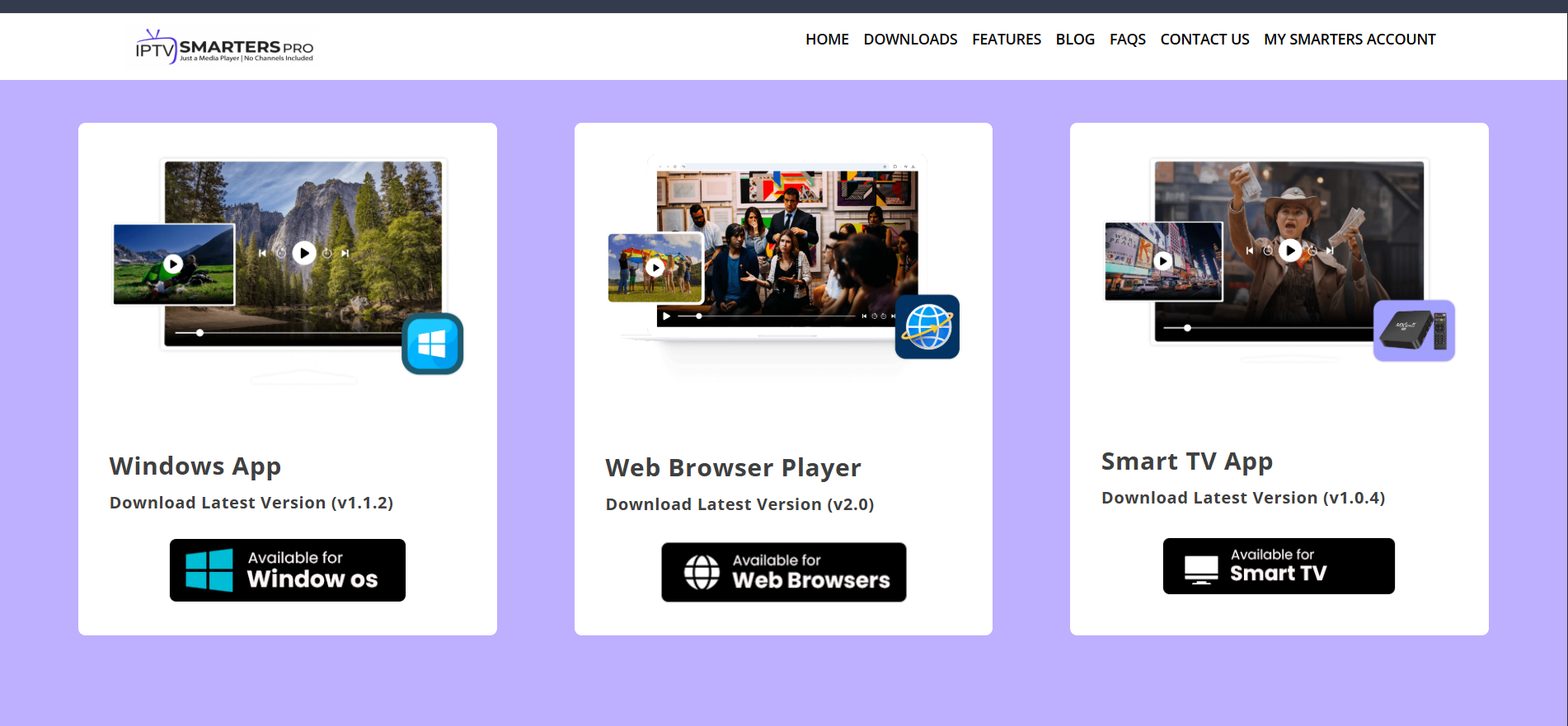Screen dimensions: 1568x726
Task: Click play icon on city street thumbnail
Action: click(x=1163, y=261)
